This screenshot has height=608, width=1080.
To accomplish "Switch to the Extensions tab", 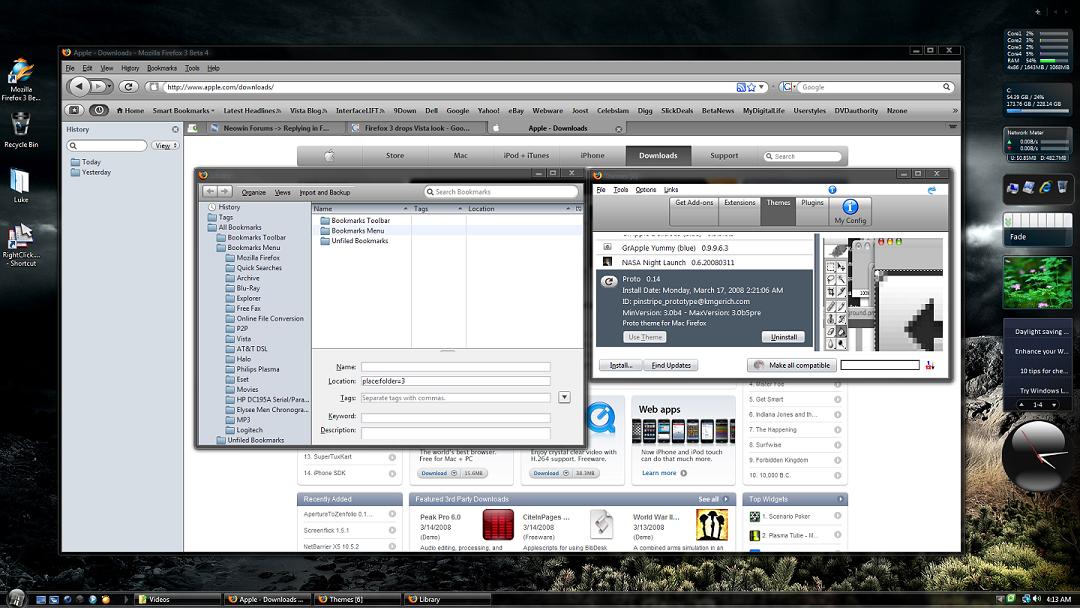I will point(740,203).
